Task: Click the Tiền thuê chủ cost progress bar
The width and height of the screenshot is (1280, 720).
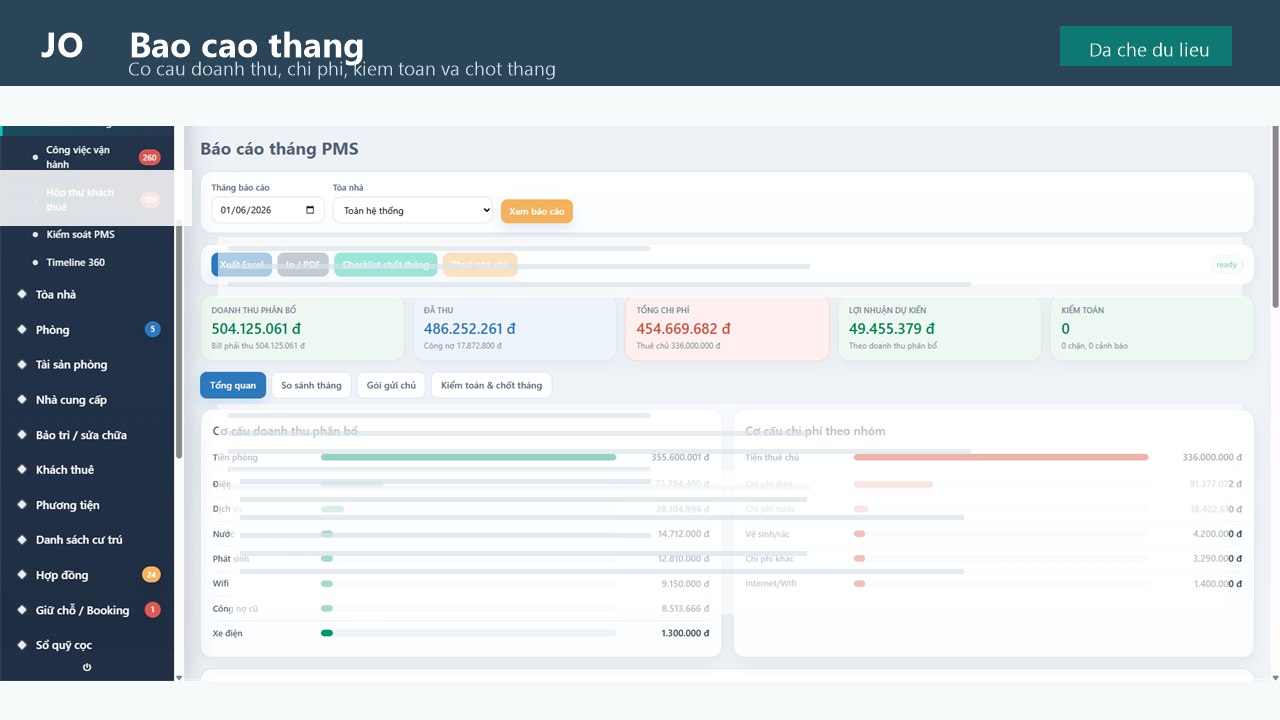Action: point(1001,457)
